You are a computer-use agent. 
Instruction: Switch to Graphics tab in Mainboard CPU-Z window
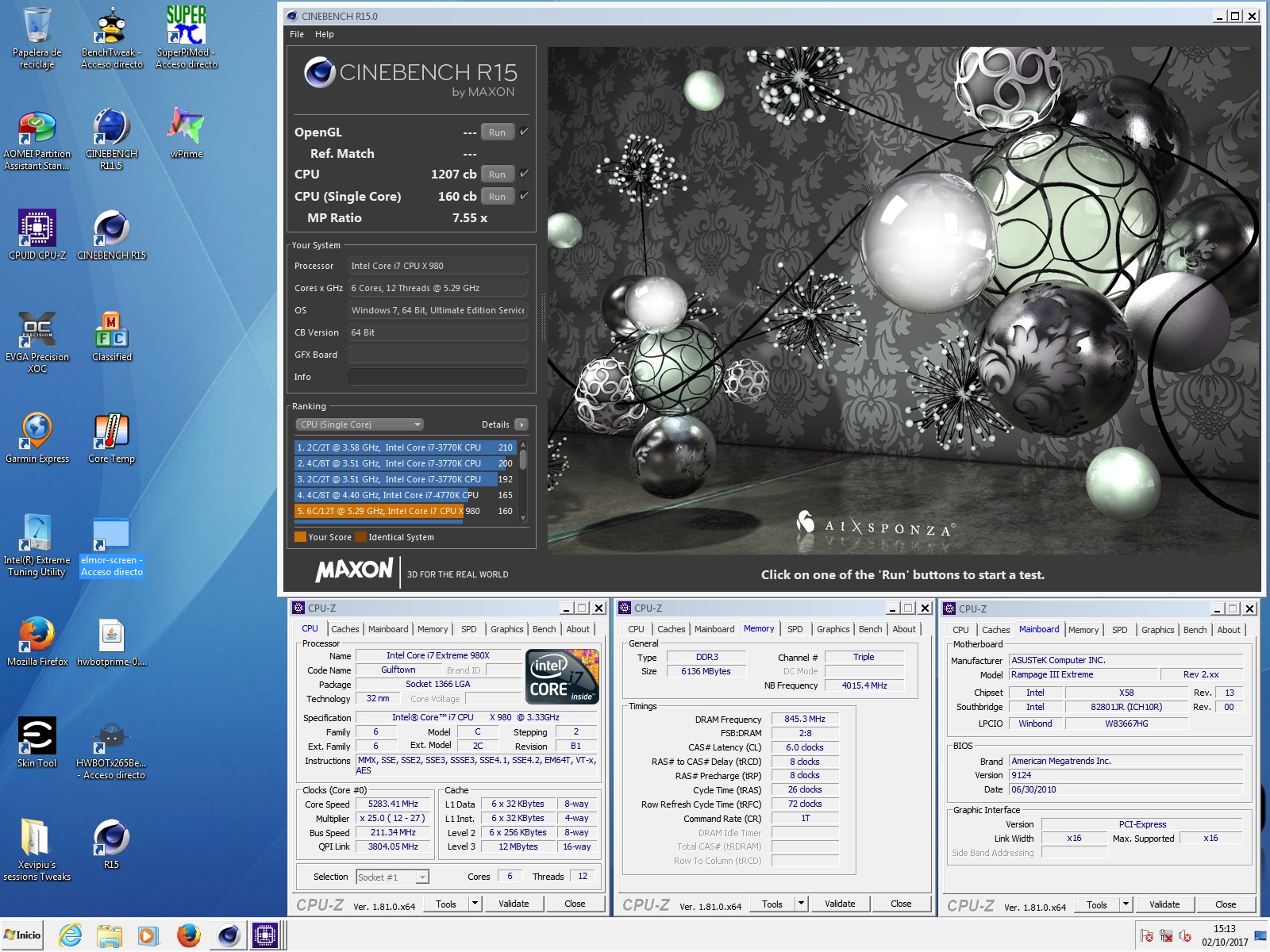(x=1157, y=630)
